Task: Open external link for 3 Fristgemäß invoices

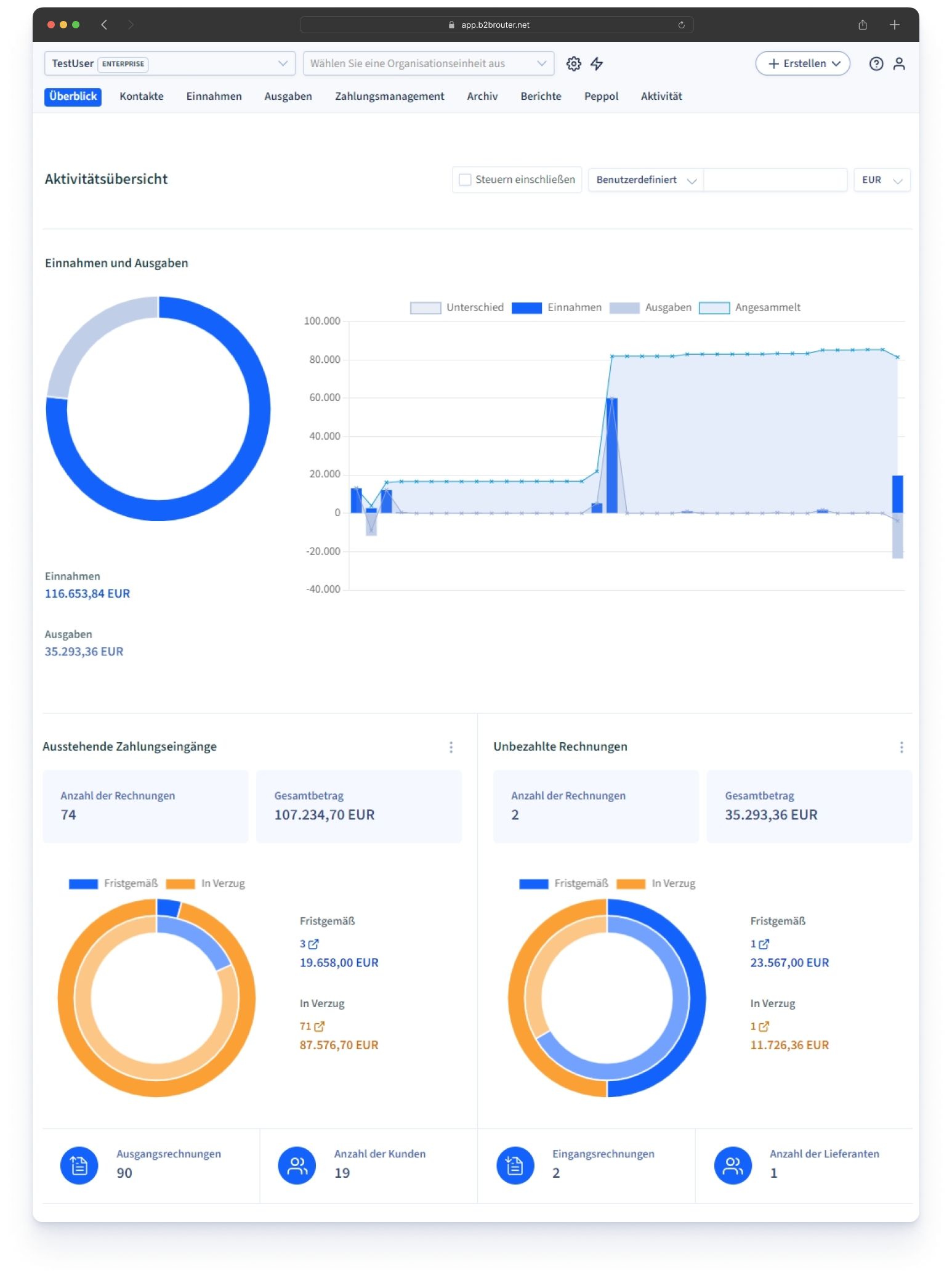Action: [x=313, y=944]
